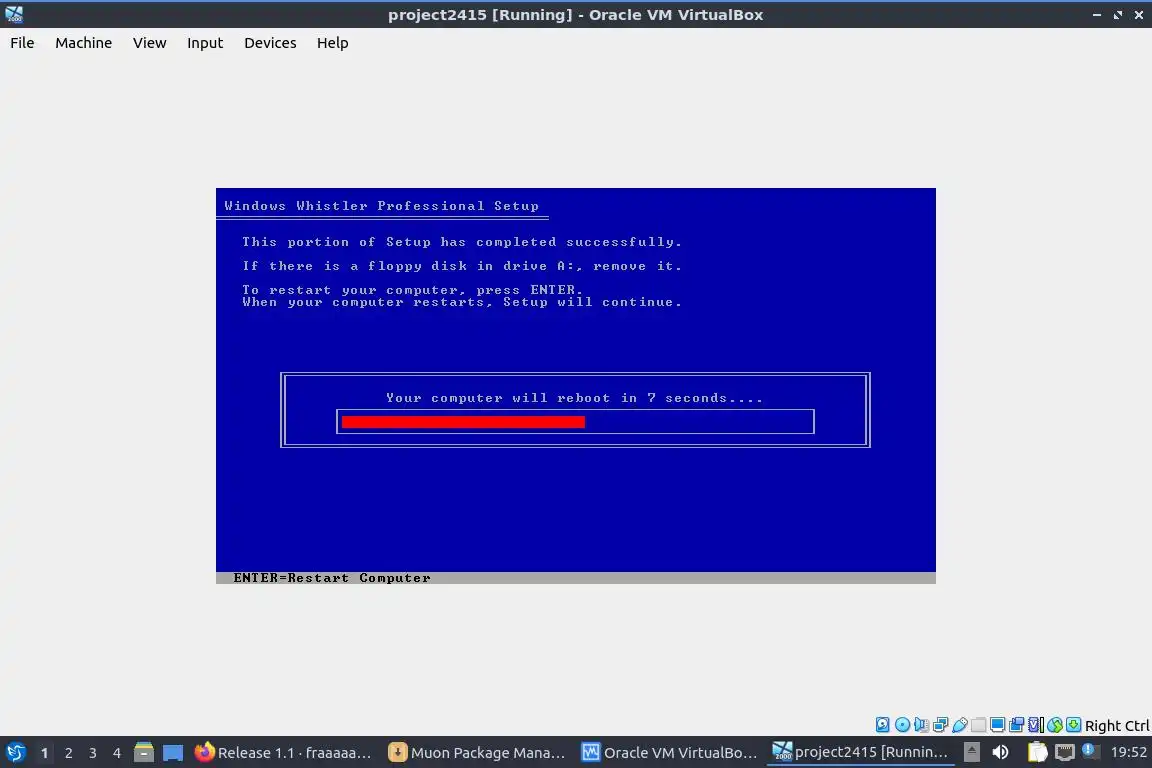The width and height of the screenshot is (1152, 768).
Task: Switch to Oracle VM VirtualBox Manager taskbar entry
Action: coord(670,753)
